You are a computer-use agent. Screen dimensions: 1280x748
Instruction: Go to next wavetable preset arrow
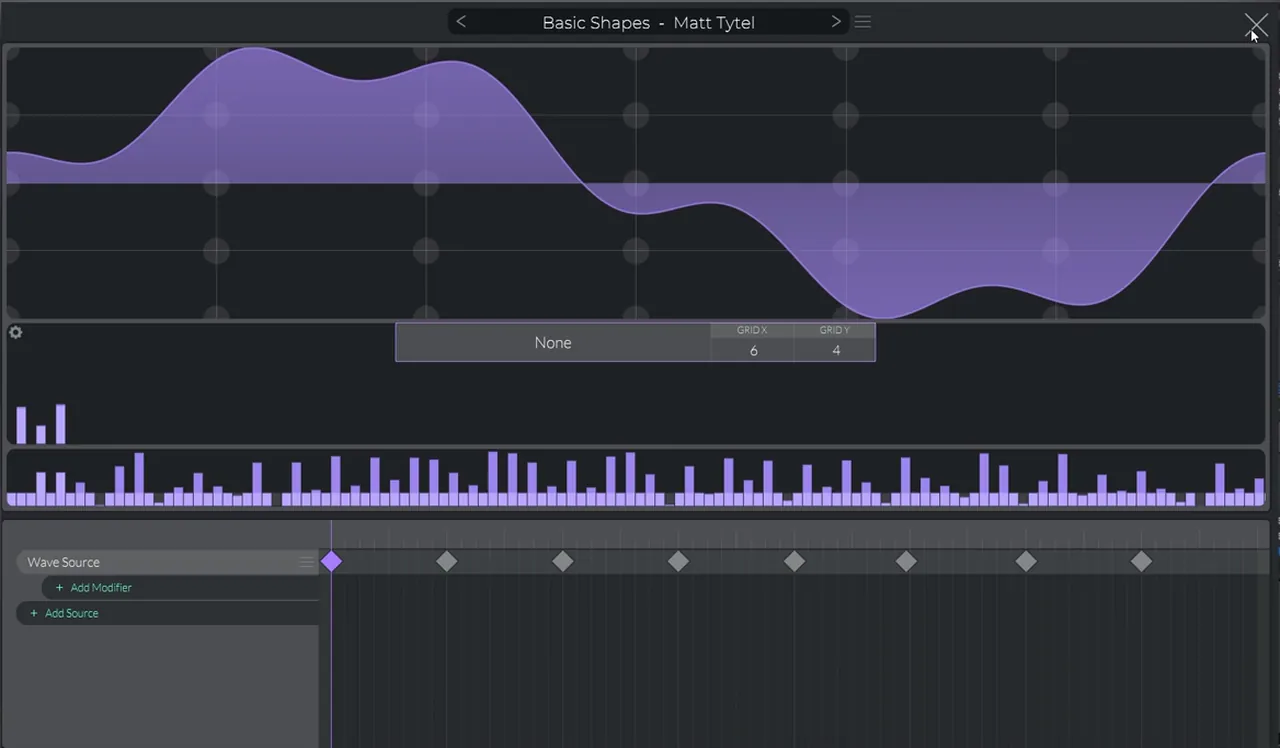click(x=836, y=21)
